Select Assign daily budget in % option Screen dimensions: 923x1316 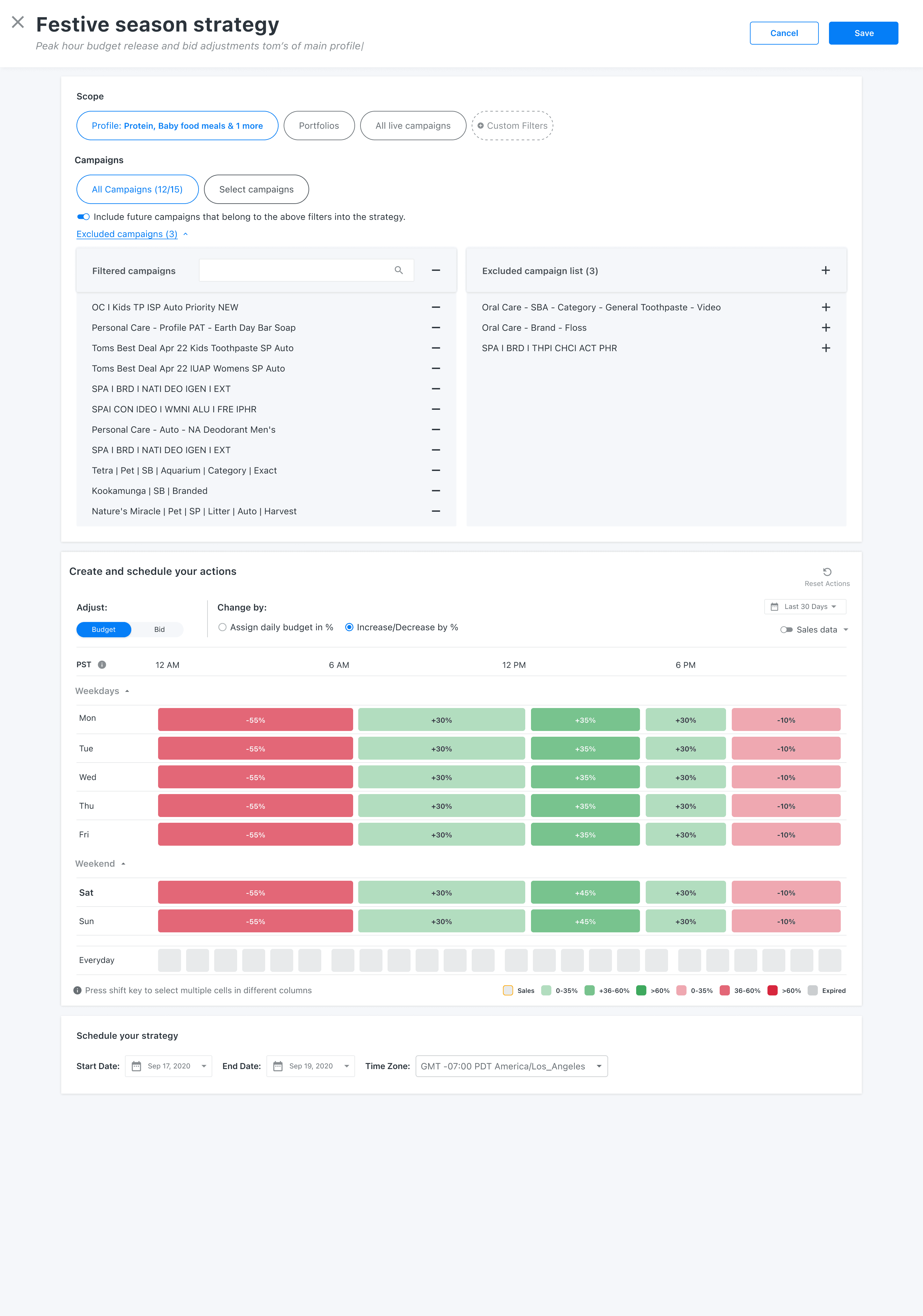click(x=222, y=627)
